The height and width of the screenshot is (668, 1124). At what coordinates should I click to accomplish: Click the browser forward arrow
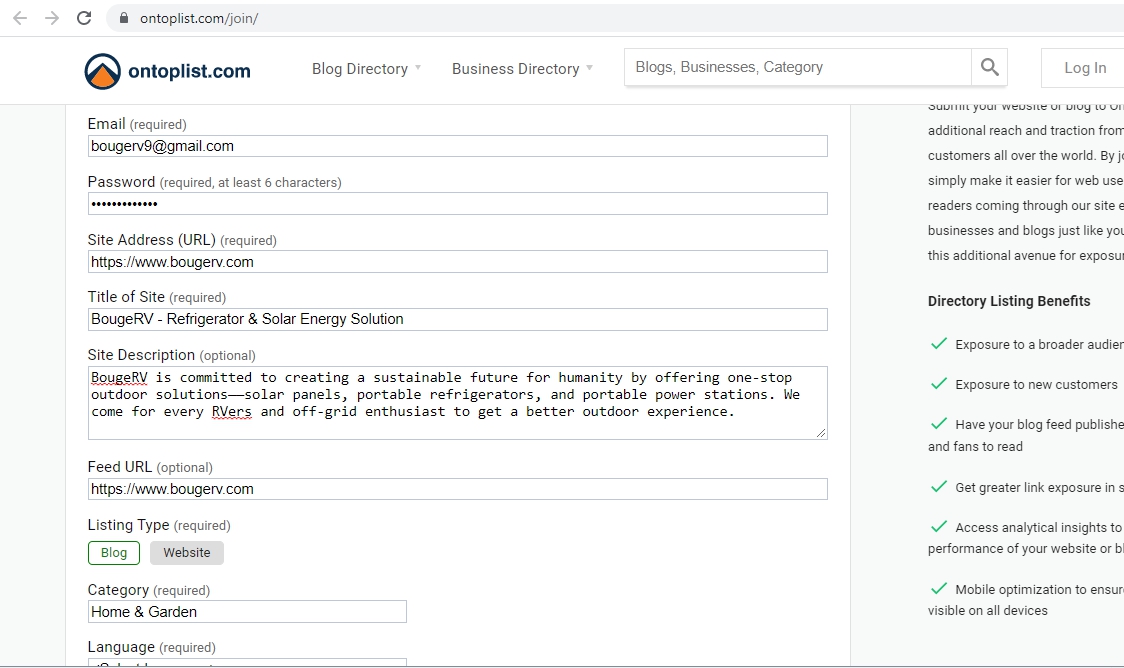coord(52,18)
